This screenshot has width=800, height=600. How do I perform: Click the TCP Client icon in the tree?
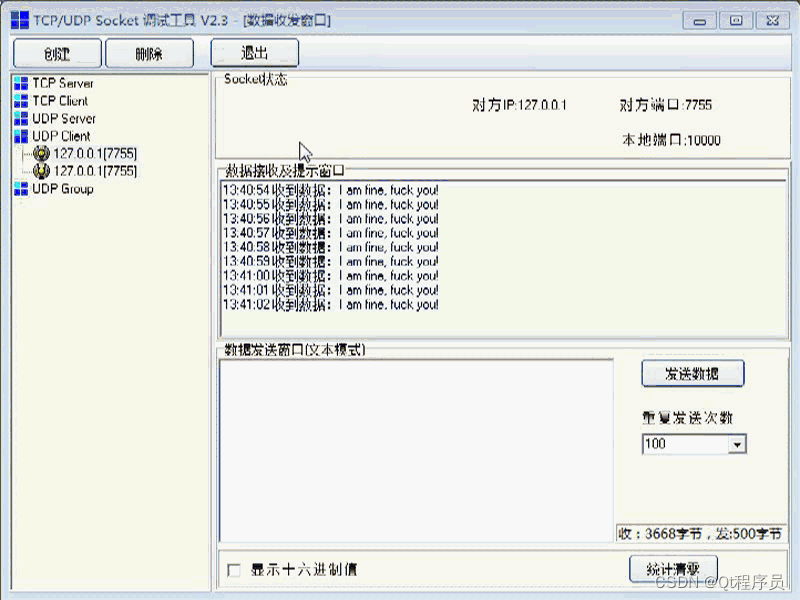(22, 101)
